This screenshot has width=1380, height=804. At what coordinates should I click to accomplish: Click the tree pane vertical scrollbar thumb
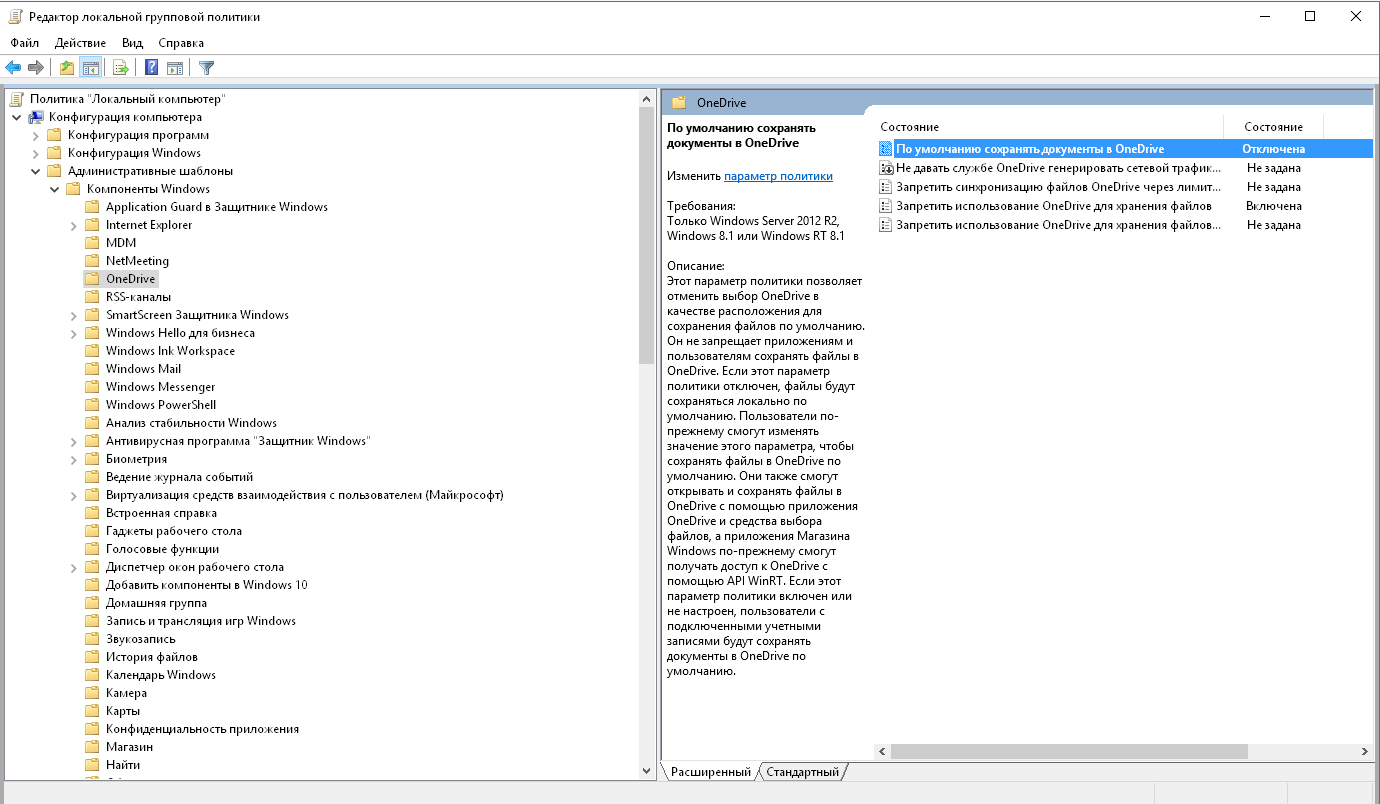tap(646, 234)
